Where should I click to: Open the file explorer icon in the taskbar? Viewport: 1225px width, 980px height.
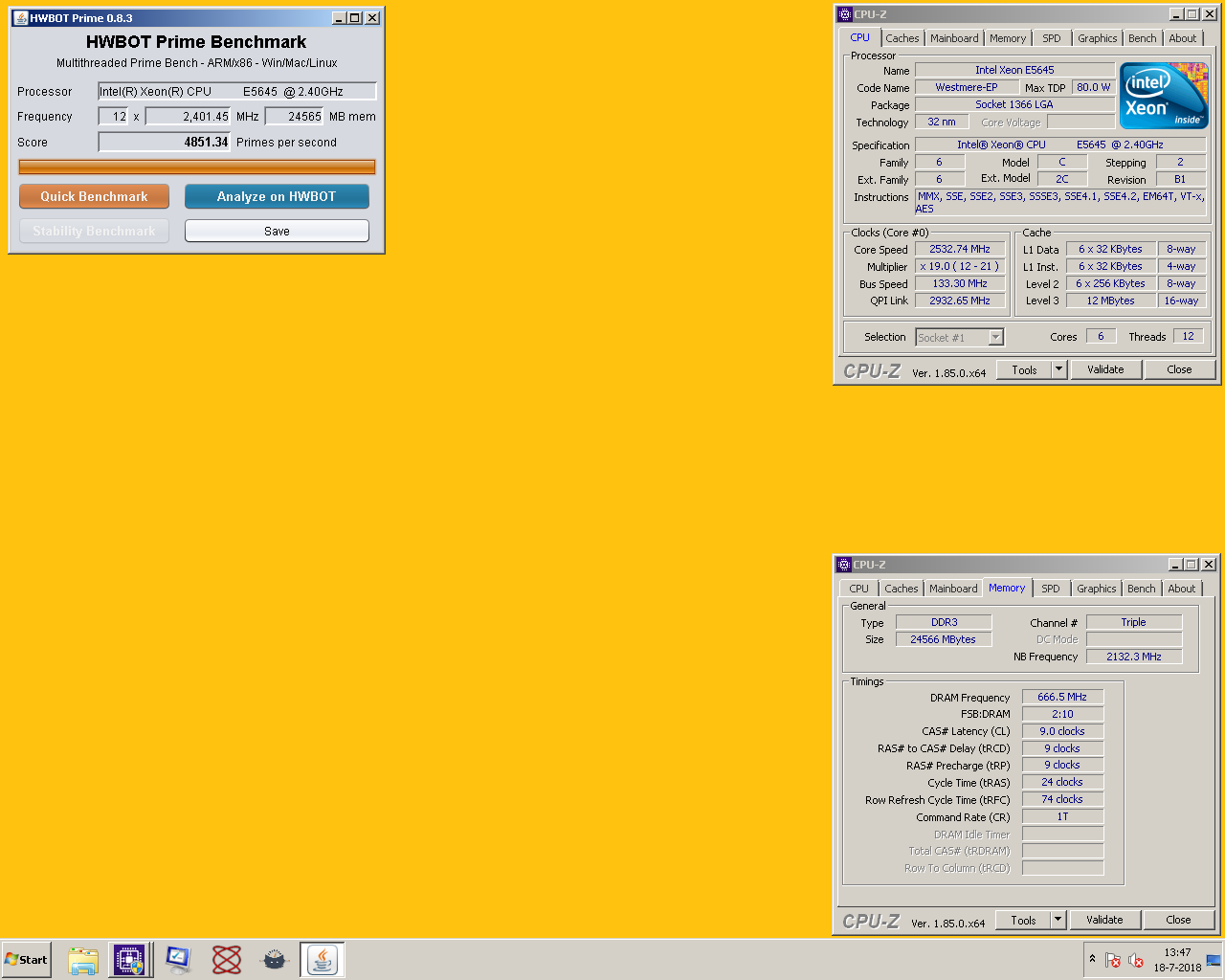pyautogui.click(x=83, y=960)
